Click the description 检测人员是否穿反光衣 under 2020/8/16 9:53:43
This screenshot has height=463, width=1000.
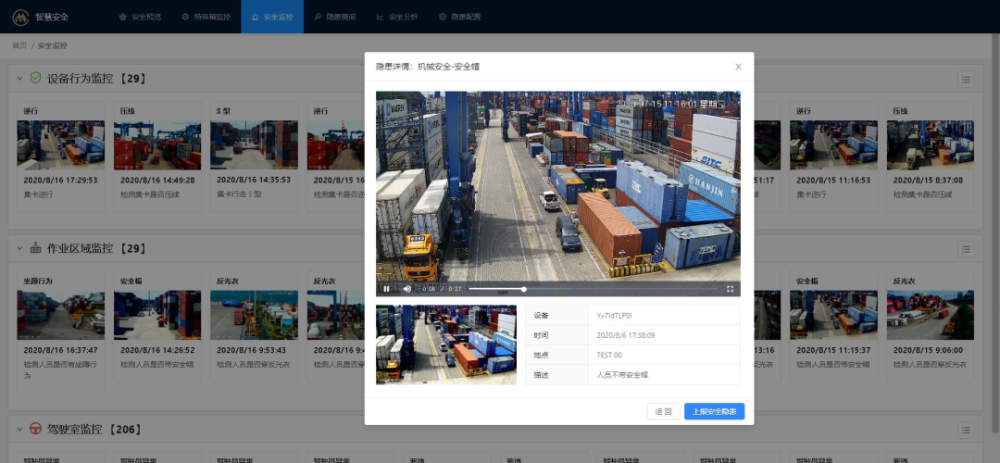tap(254, 365)
